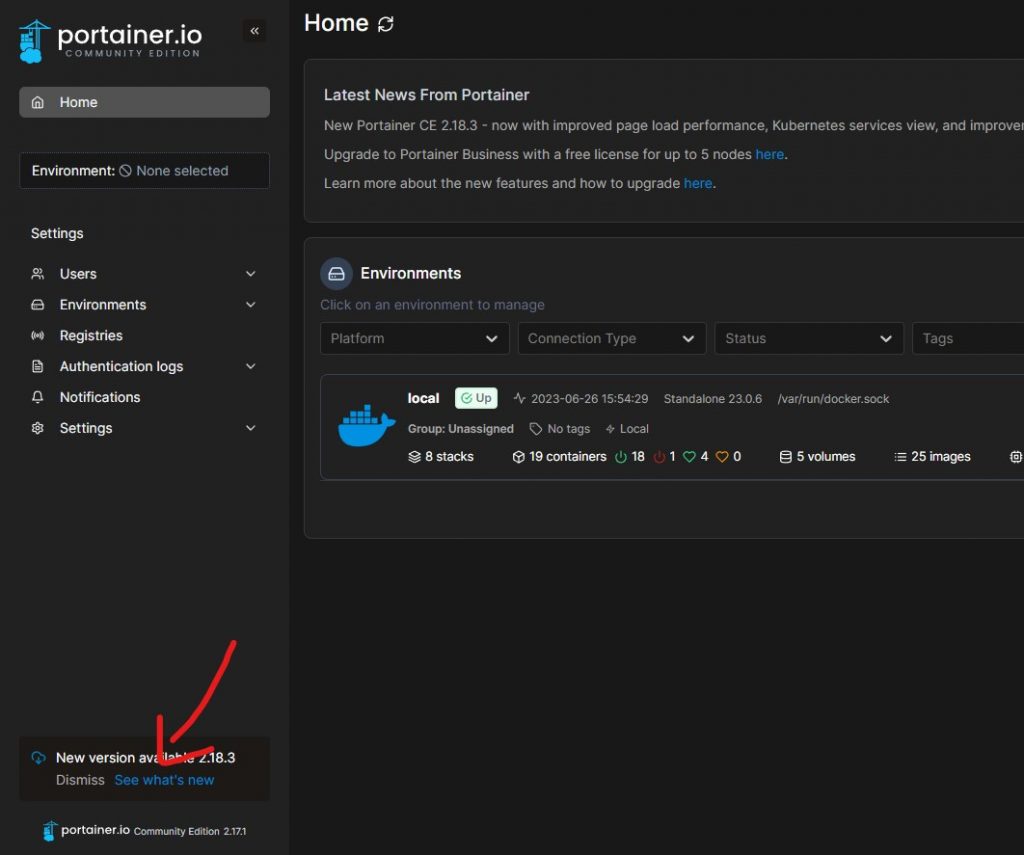Go to Home in the sidebar
Screen dimensions: 1024x855
pyautogui.click(x=144, y=102)
